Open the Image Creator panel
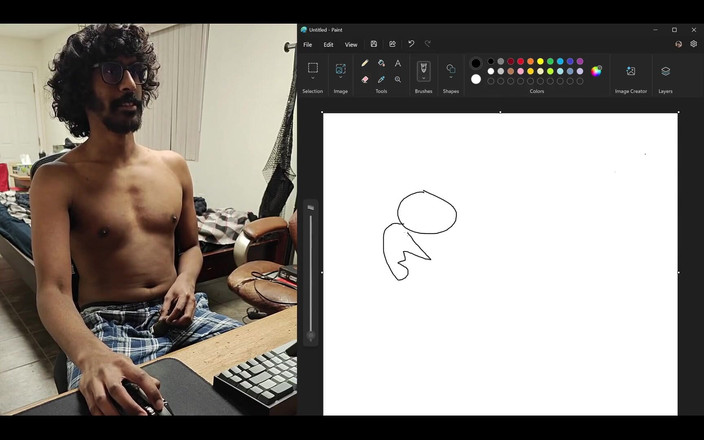 point(630,71)
